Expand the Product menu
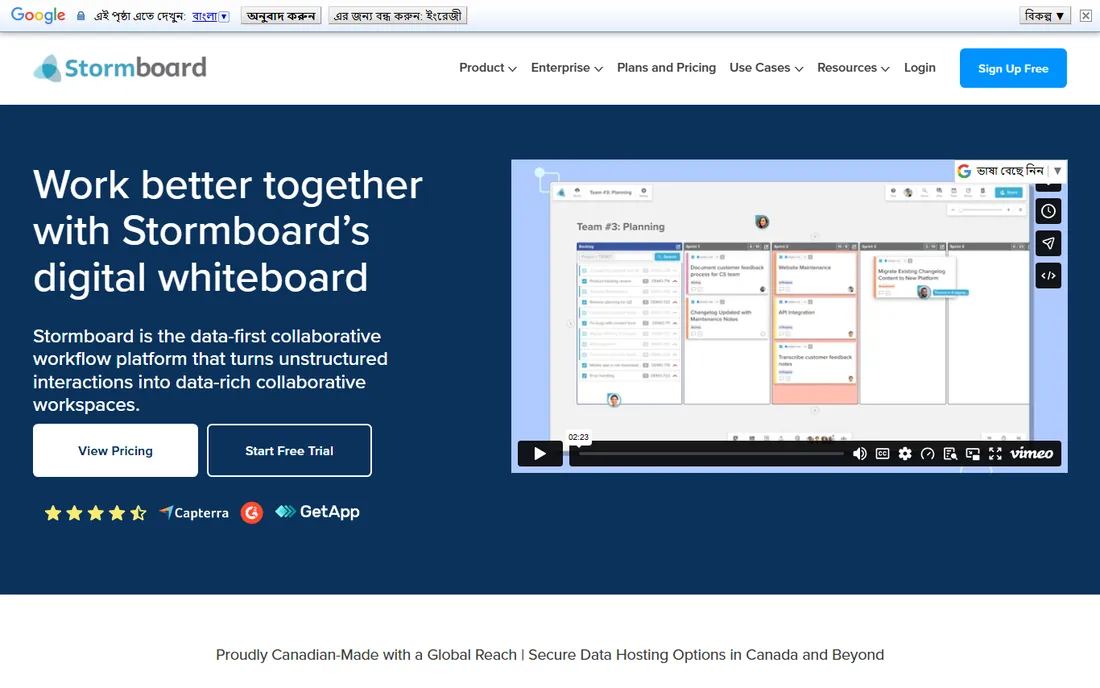The height and width of the screenshot is (688, 1100). [488, 68]
